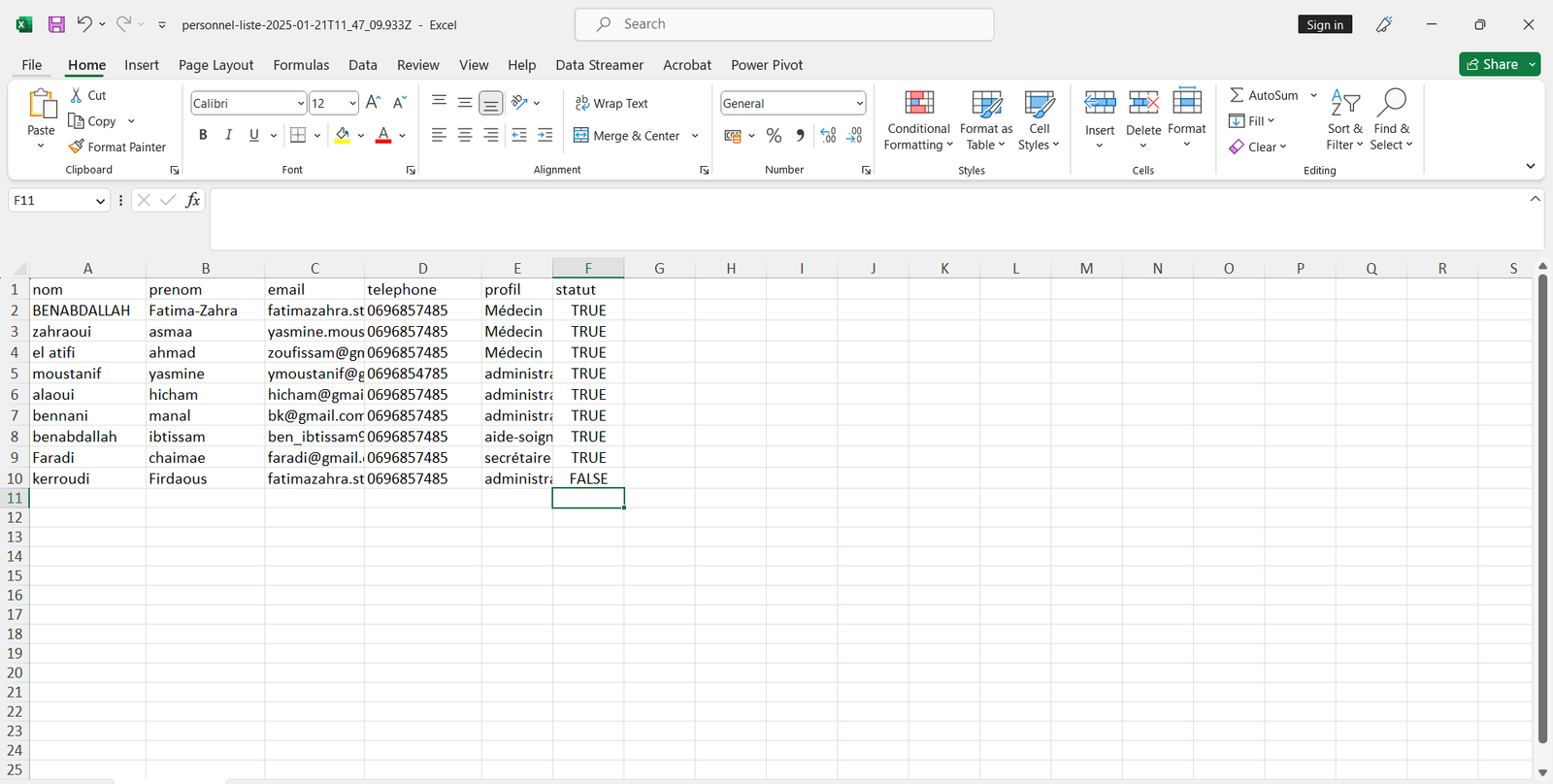The width and height of the screenshot is (1553, 784).
Task: Expand the Name Box dropdown arrow
Action: click(x=100, y=201)
